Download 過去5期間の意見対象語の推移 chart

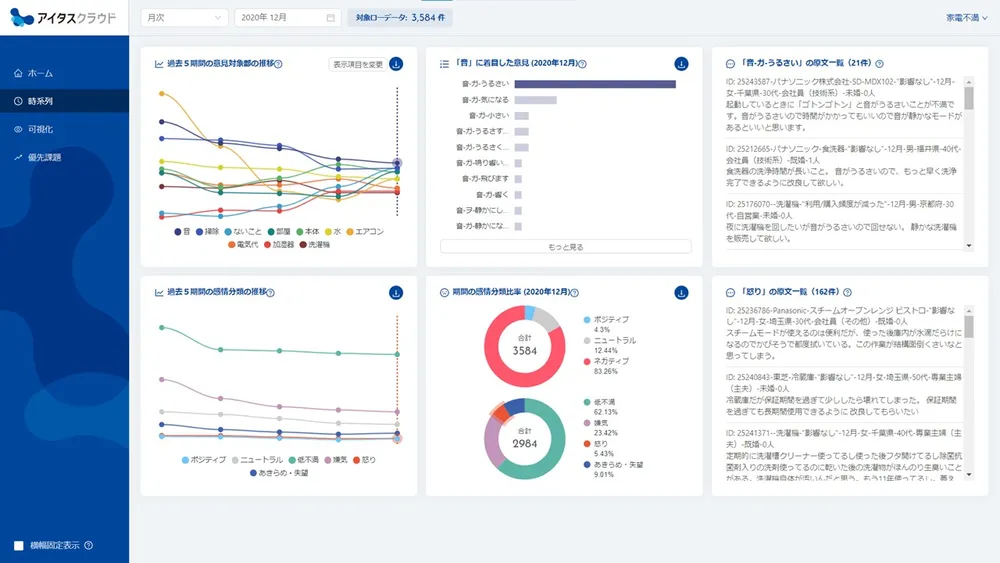click(396, 64)
